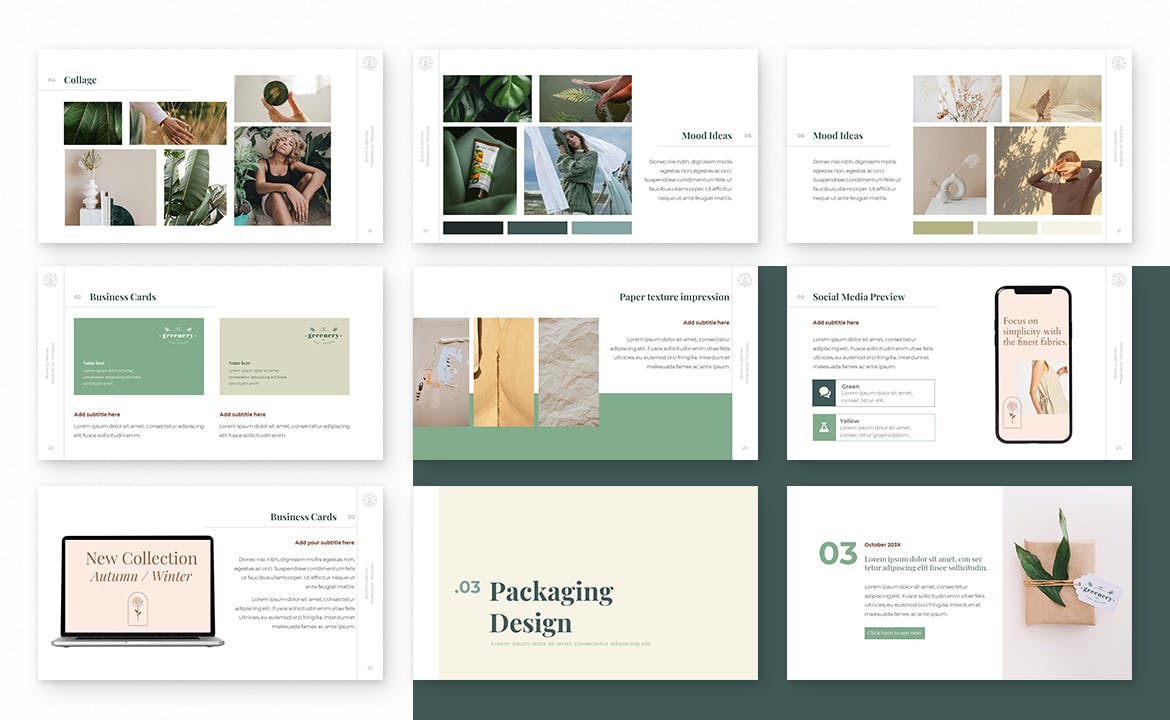
Task: Click 'Add your subtitle here' on laptop slide
Action: [324, 542]
